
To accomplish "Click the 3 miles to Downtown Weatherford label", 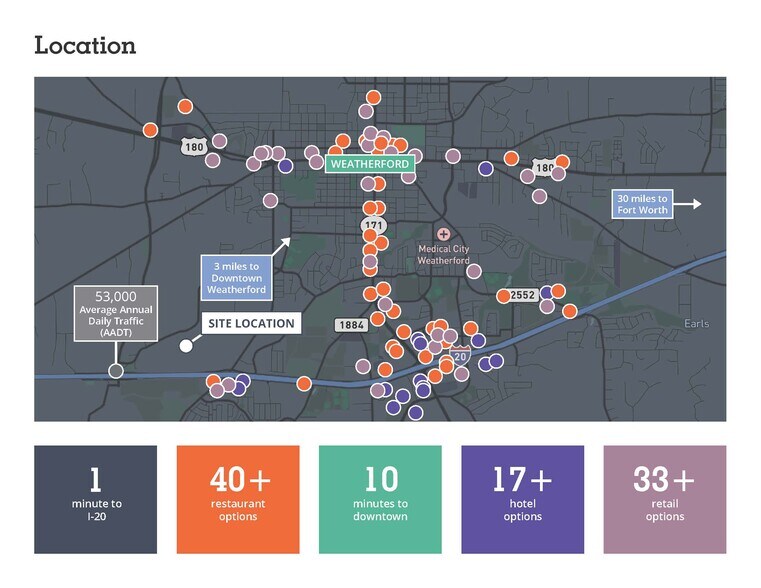I will (x=236, y=278).
